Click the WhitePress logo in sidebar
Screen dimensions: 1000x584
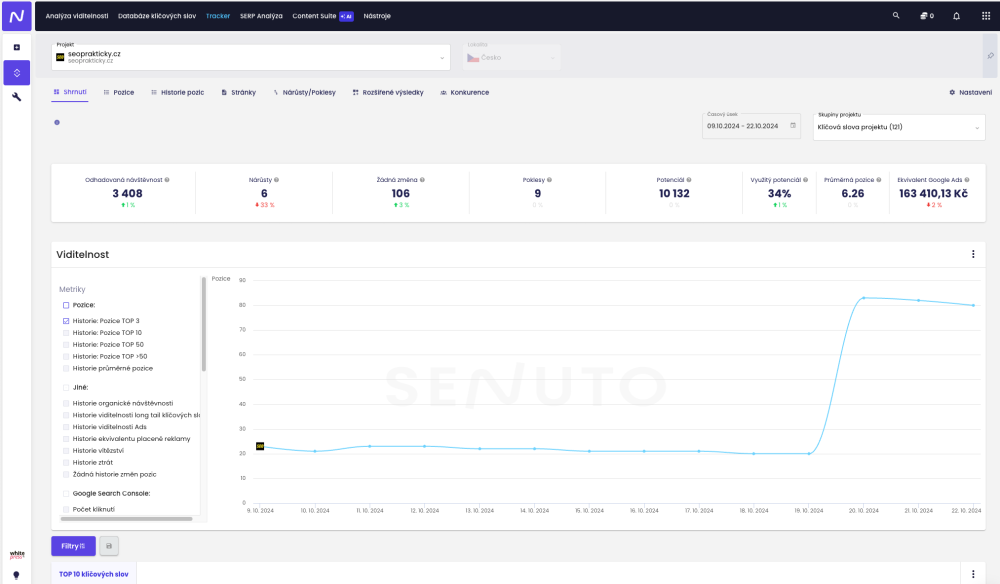[x=17, y=555]
